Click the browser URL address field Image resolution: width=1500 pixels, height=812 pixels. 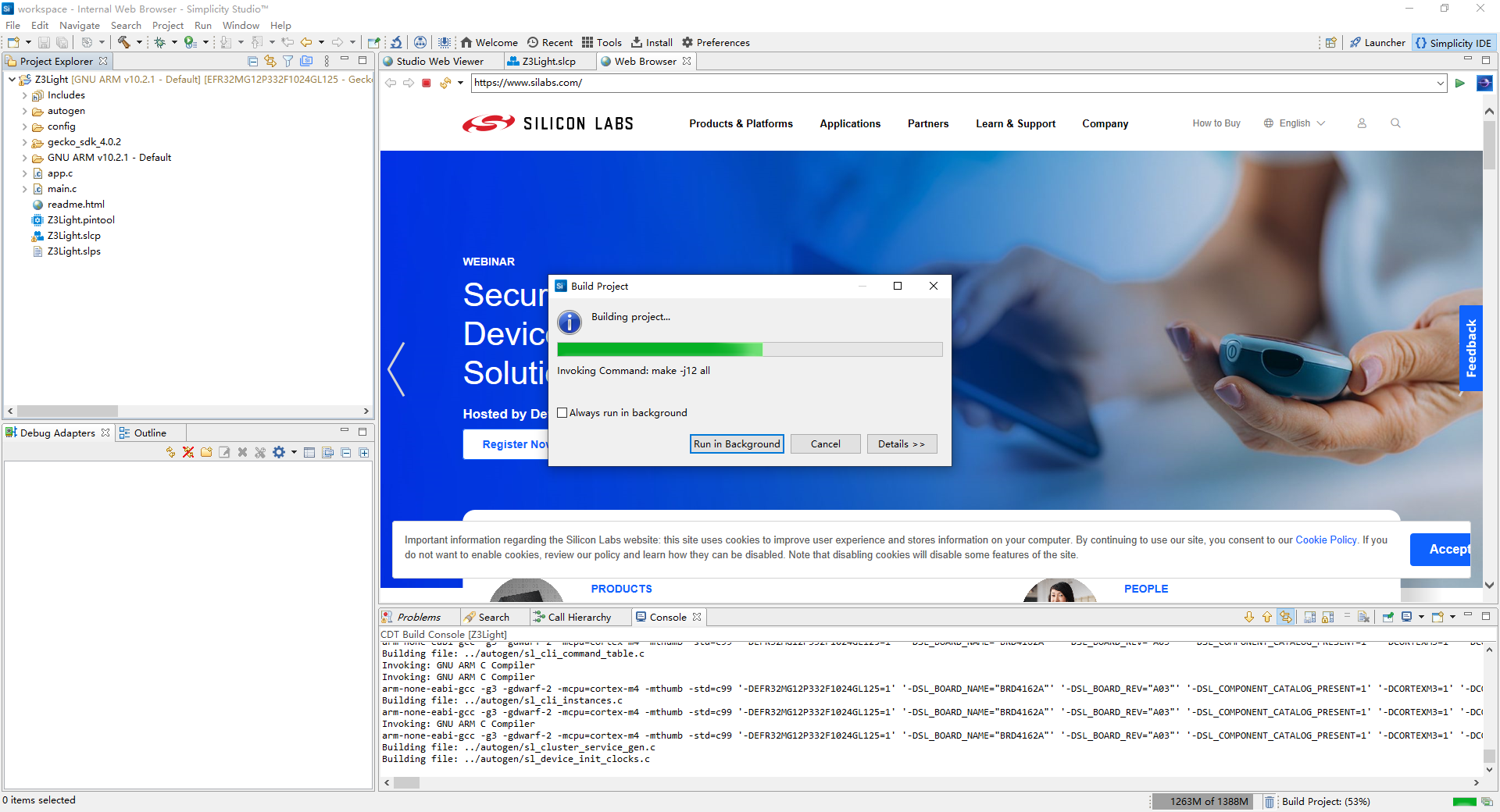coord(953,83)
